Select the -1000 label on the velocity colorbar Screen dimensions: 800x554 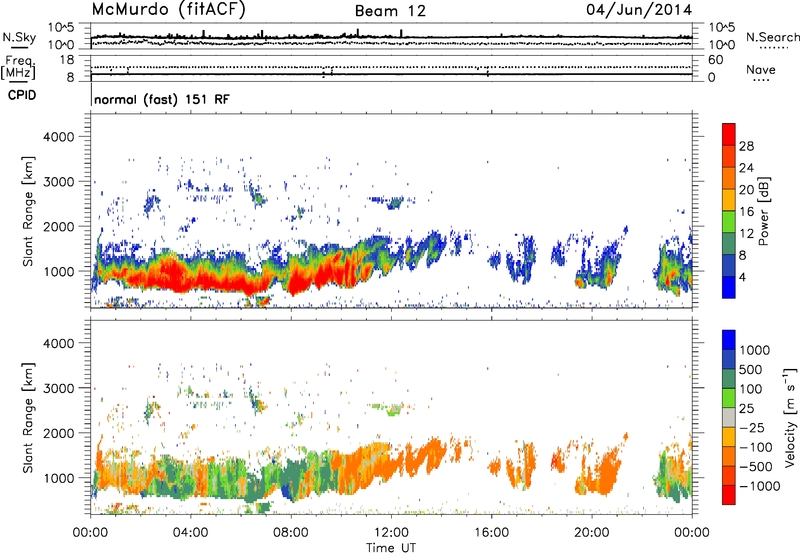pos(759,486)
